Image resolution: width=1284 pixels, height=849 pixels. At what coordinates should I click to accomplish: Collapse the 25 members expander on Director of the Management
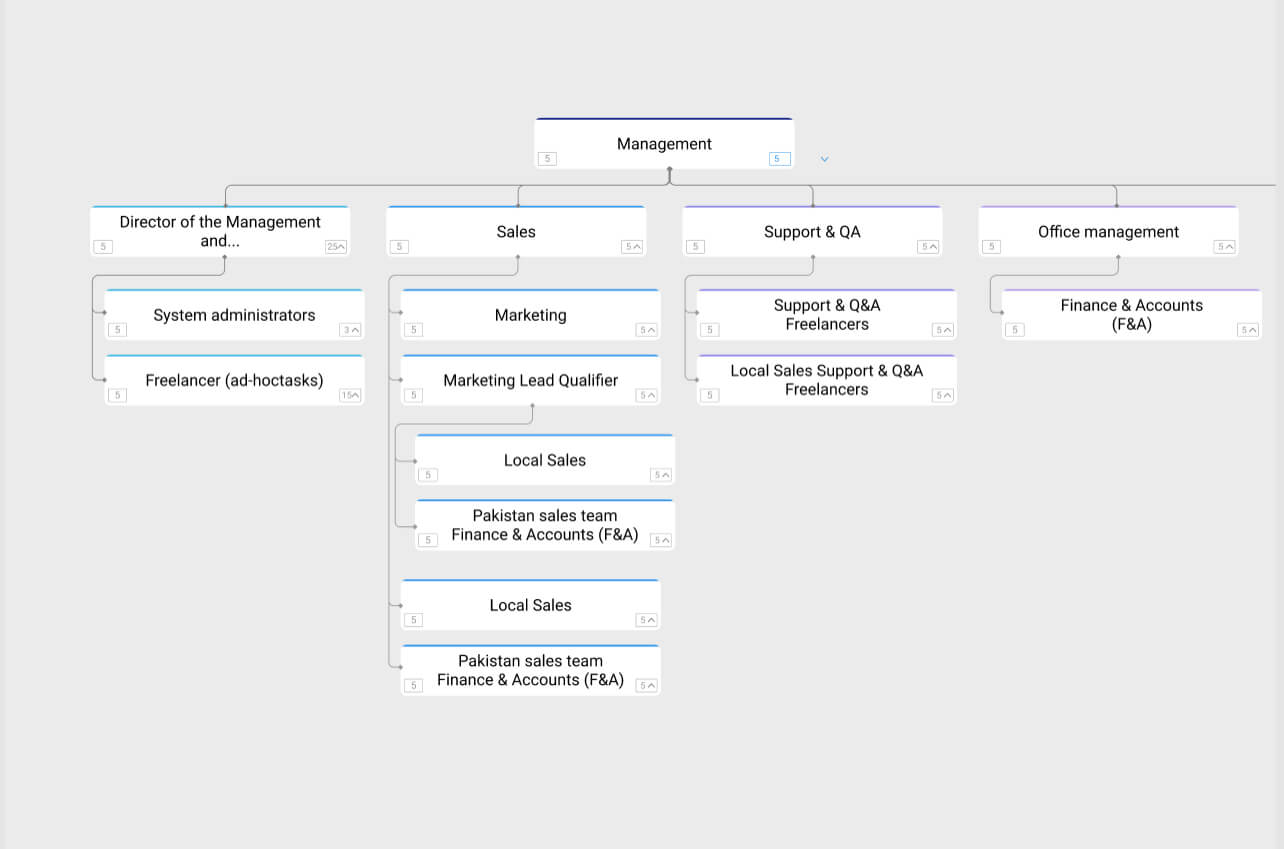[x=336, y=247]
